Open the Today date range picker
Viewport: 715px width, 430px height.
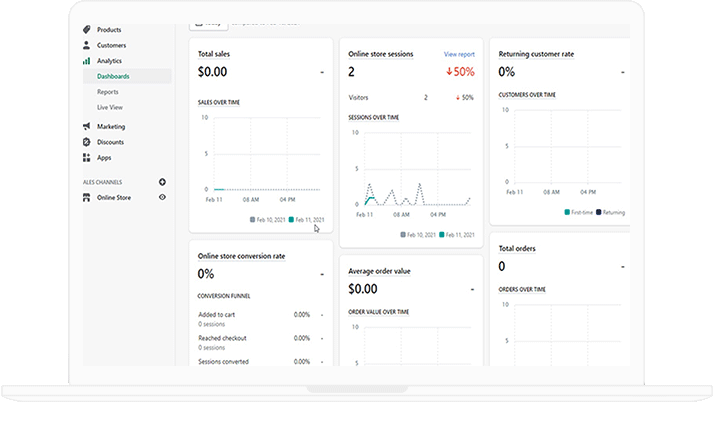pyautogui.click(x=207, y=22)
